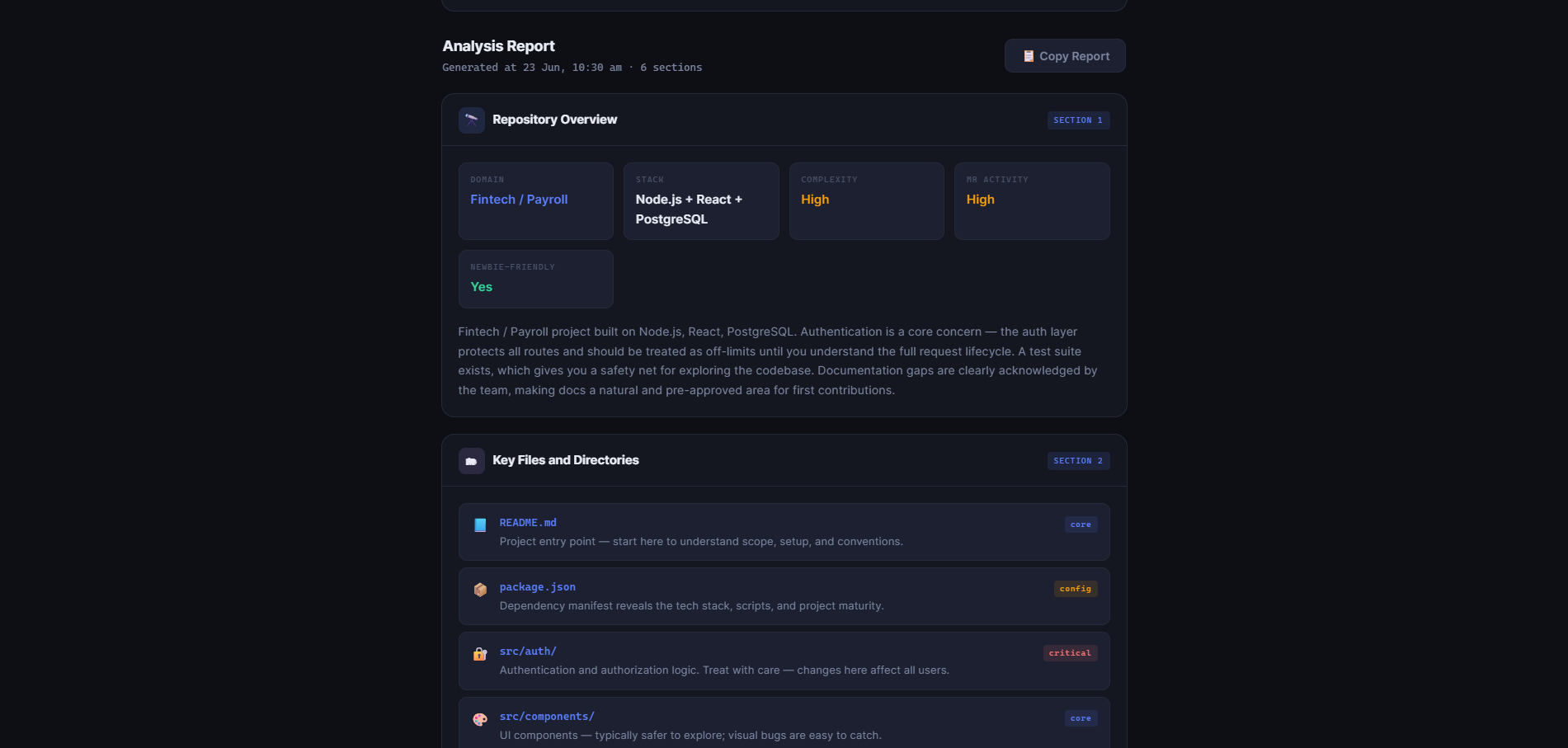Select the core tag on README.md
Image resolution: width=1568 pixels, height=748 pixels.
[x=1081, y=525]
